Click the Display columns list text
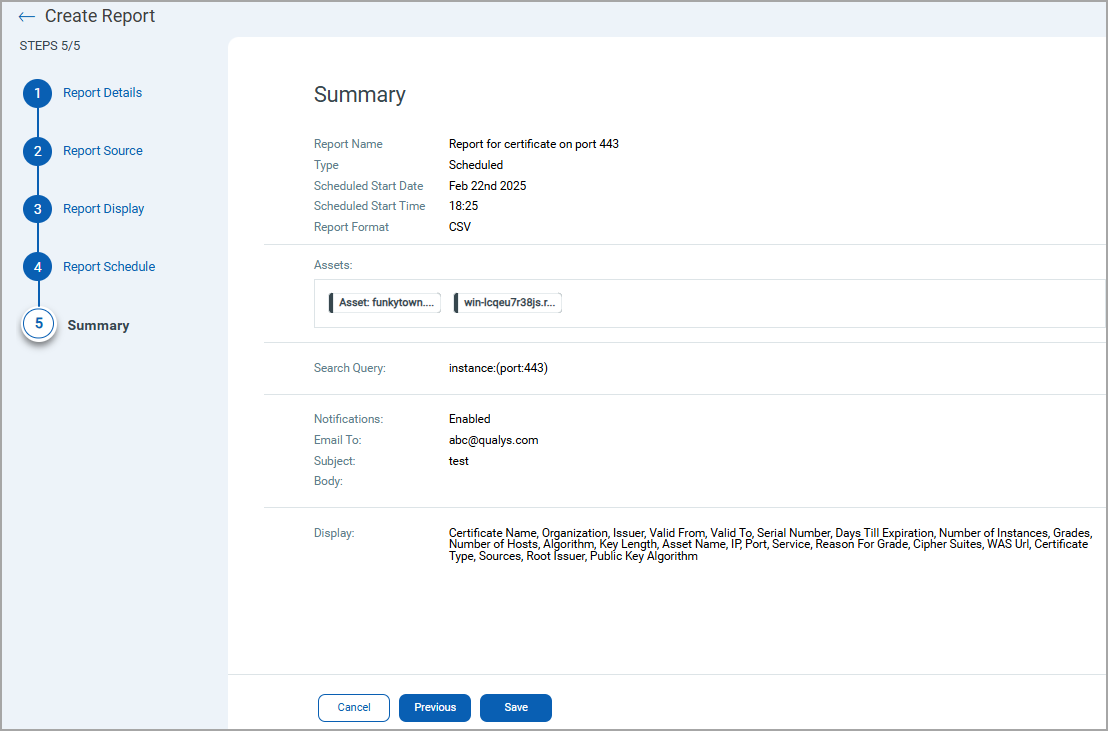 (770, 544)
